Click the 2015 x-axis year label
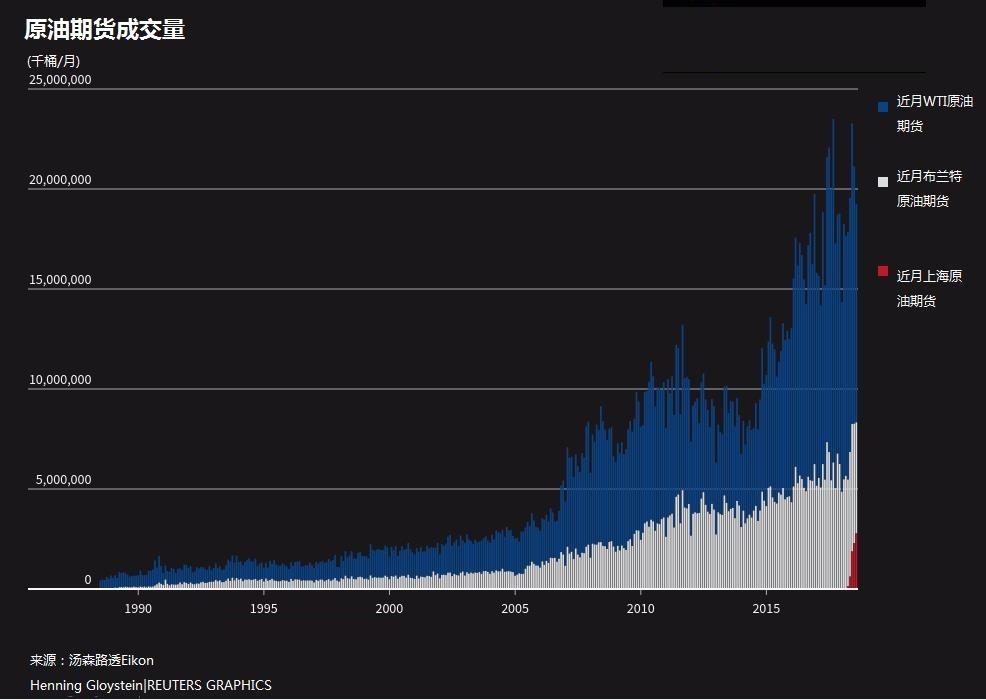The width and height of the screenshot is (986, 700). tap(766, 608)
